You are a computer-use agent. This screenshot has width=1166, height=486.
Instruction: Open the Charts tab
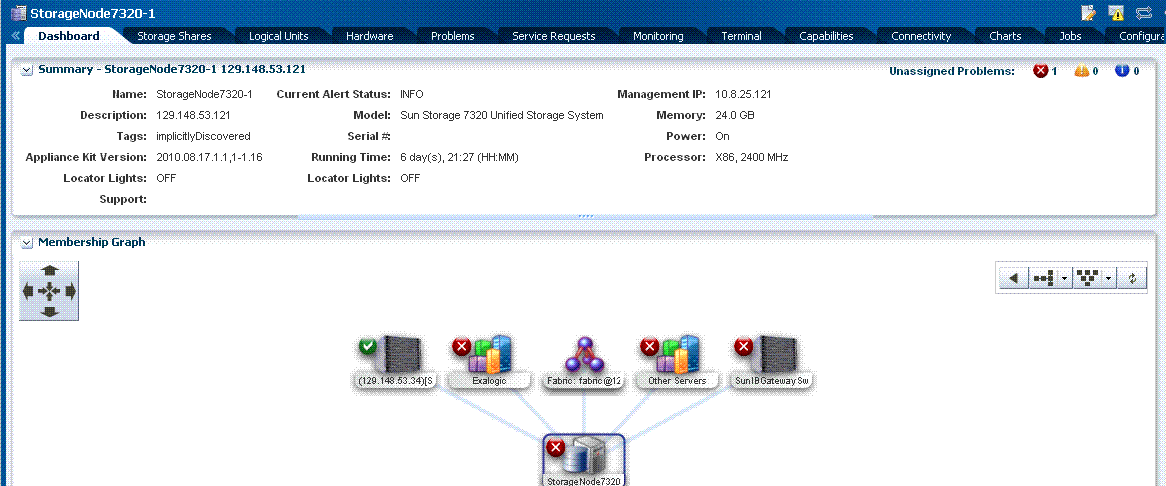tap(1005, 36)
